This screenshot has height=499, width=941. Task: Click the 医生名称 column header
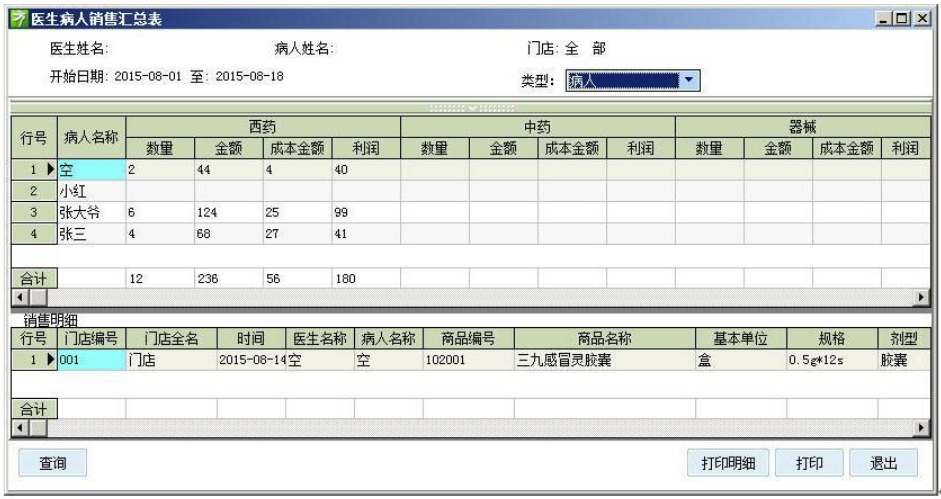click(320, 339)
